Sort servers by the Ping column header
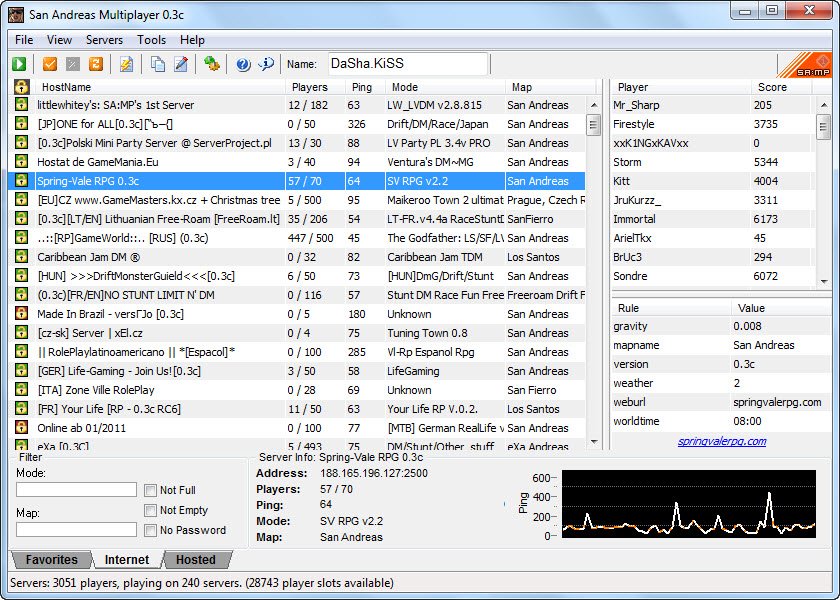The image size is (840, 600). 365,87
